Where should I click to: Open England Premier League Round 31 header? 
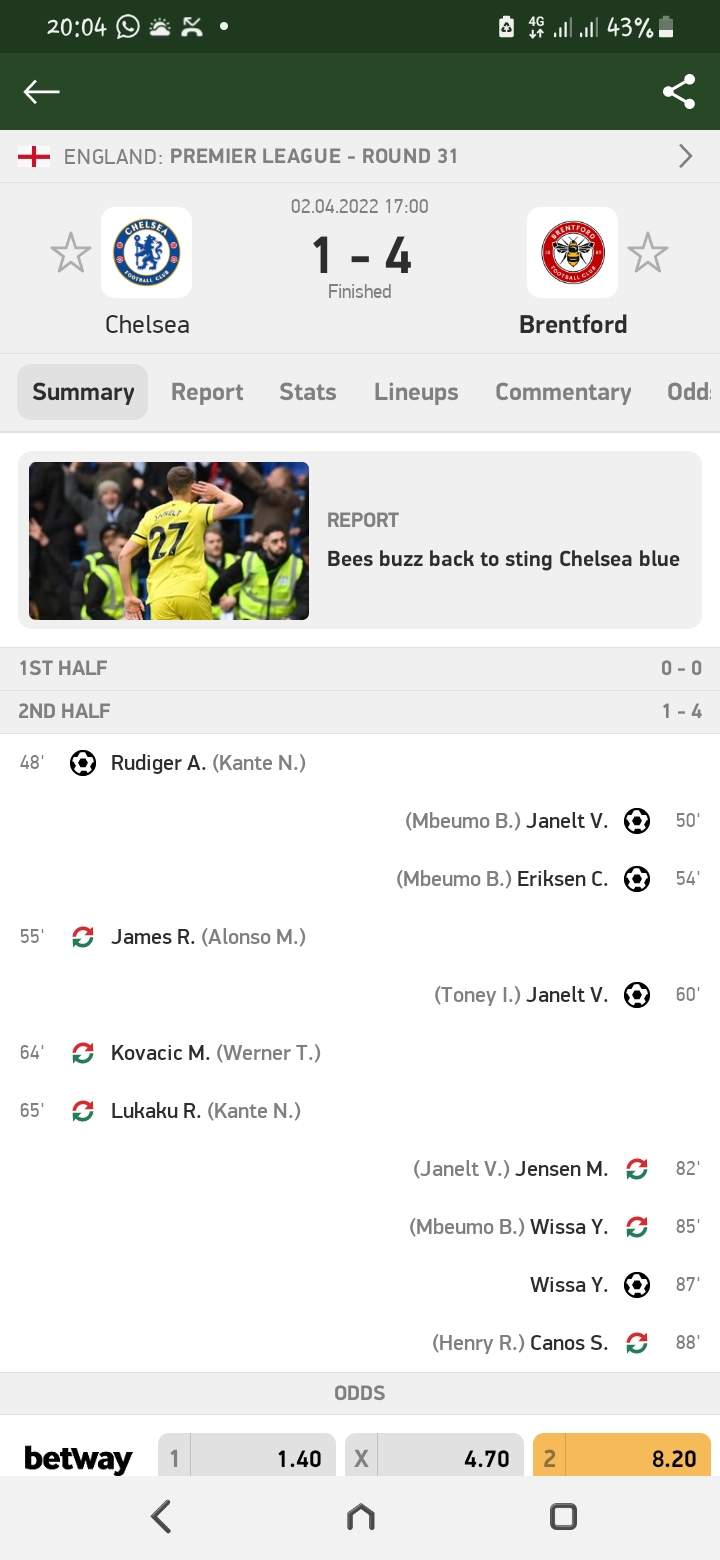pos(260,156)
